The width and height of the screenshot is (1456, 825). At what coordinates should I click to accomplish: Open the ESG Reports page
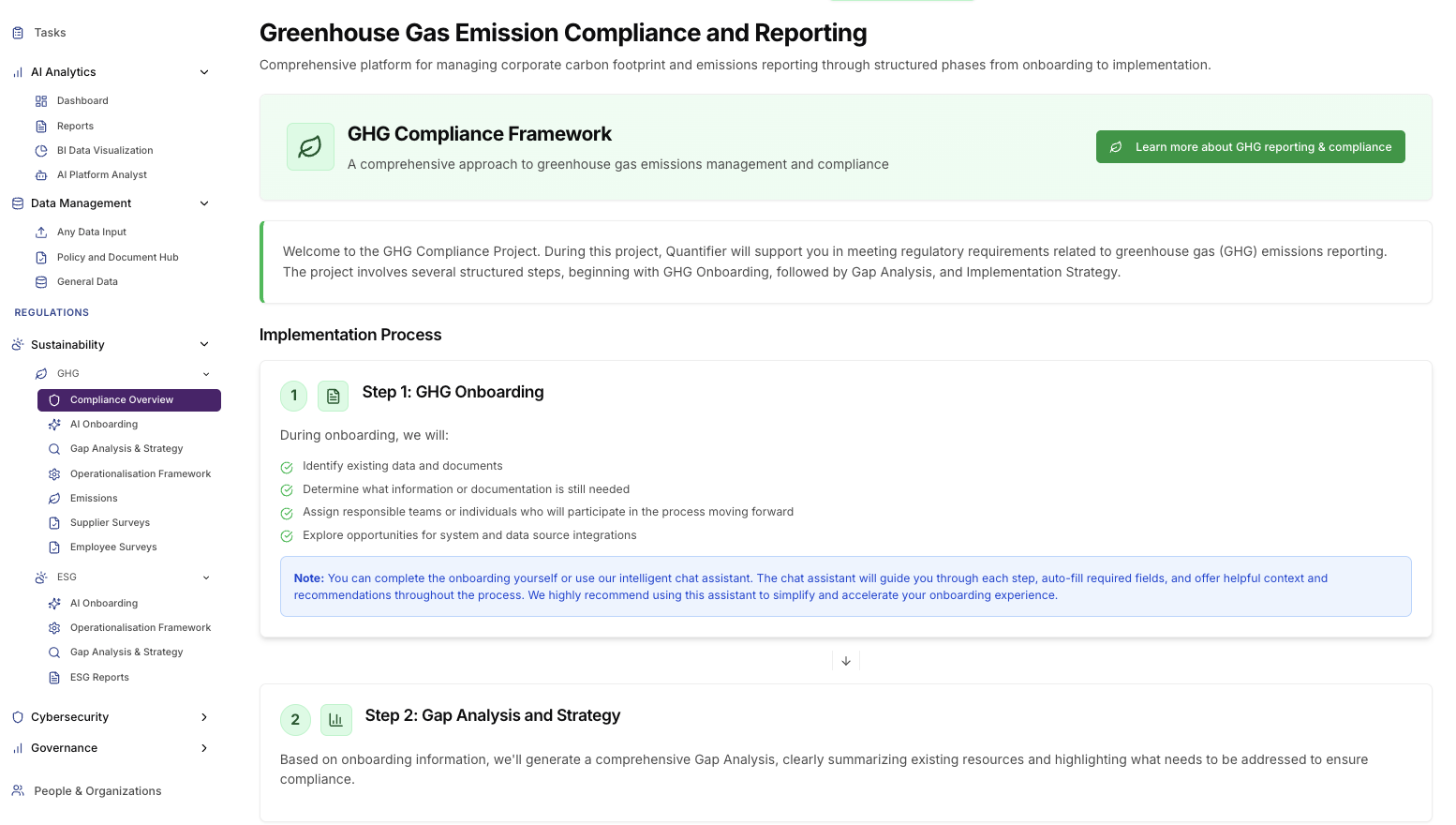[x=101, y=677]
